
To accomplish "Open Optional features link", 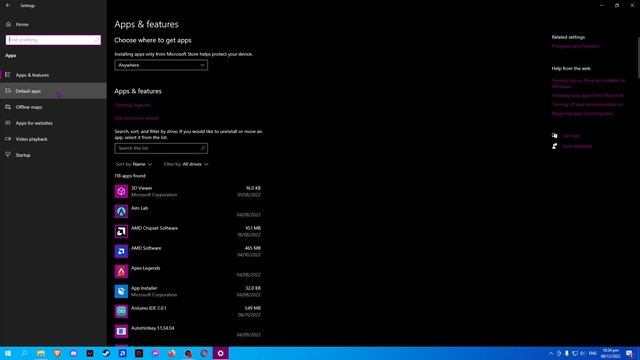I will (x=132, y=105).
